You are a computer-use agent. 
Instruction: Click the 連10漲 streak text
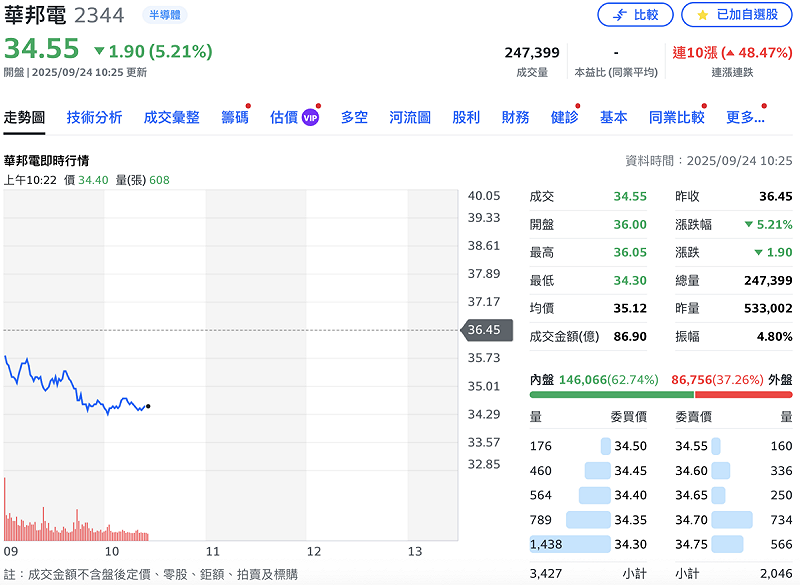695,53
